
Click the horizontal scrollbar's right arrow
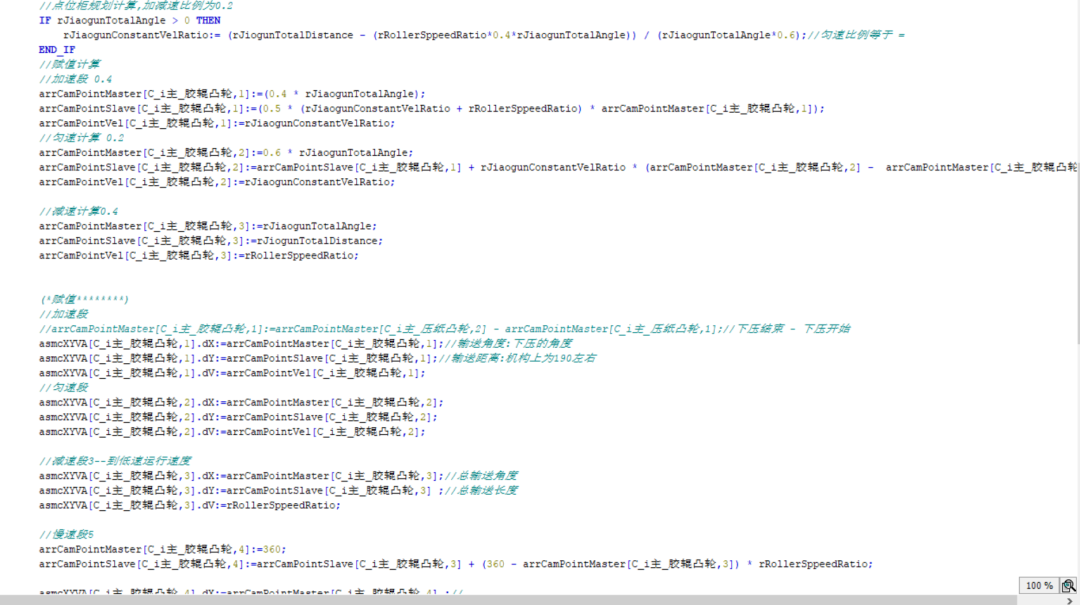[x=1070, y=601]
